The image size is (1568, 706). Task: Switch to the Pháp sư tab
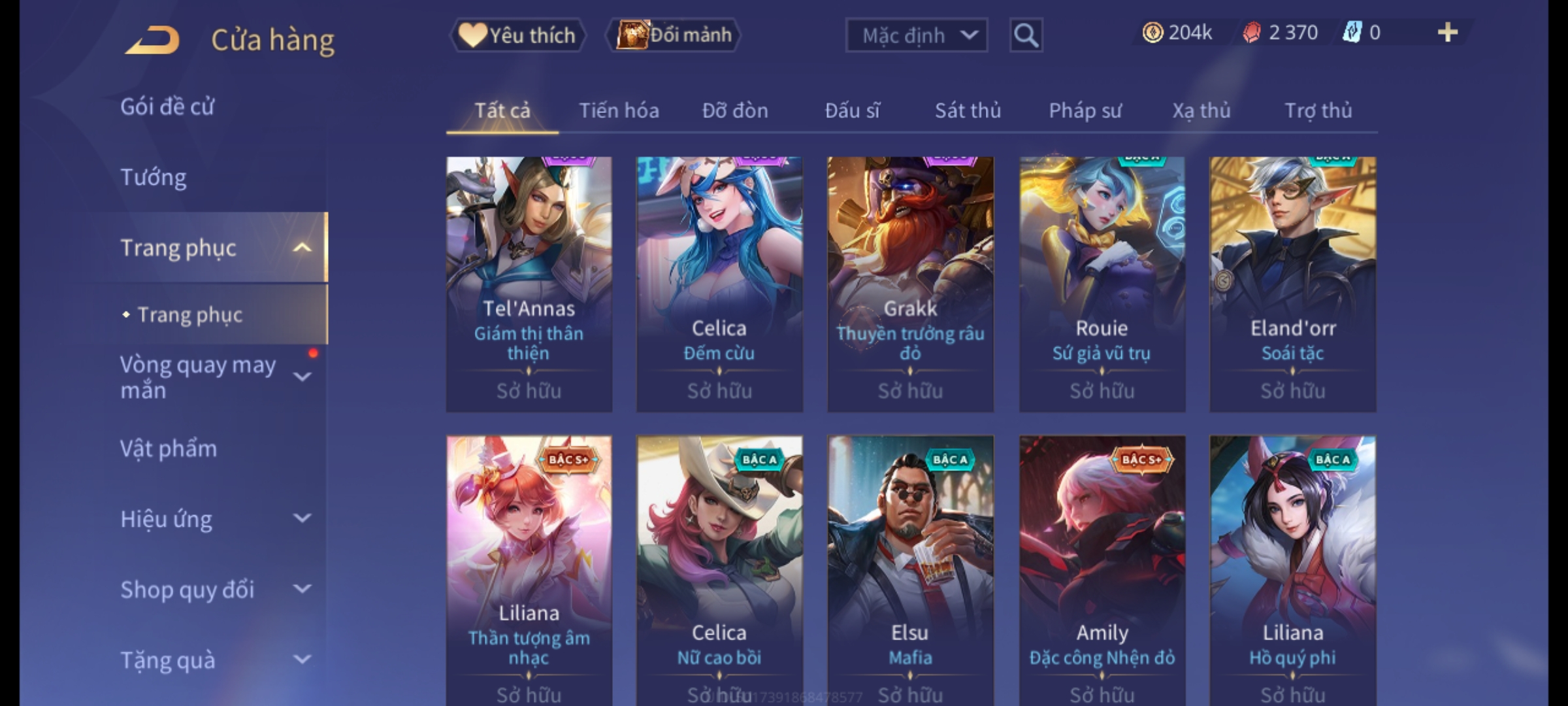pos(1085,110)
